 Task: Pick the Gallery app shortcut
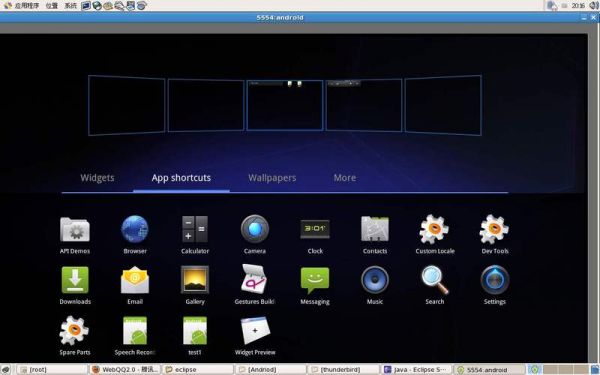tap(195, 285)
